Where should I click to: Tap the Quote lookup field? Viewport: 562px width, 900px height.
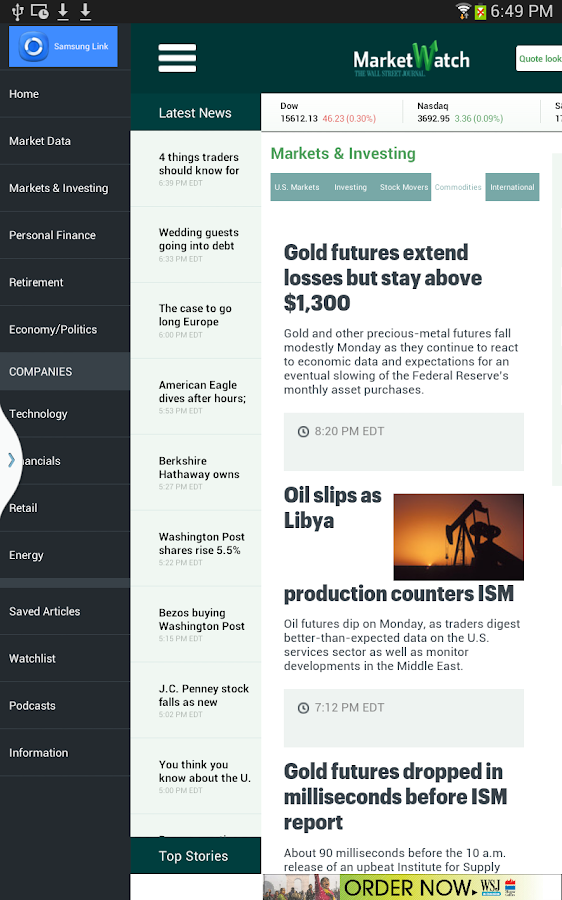click(539, 59)
